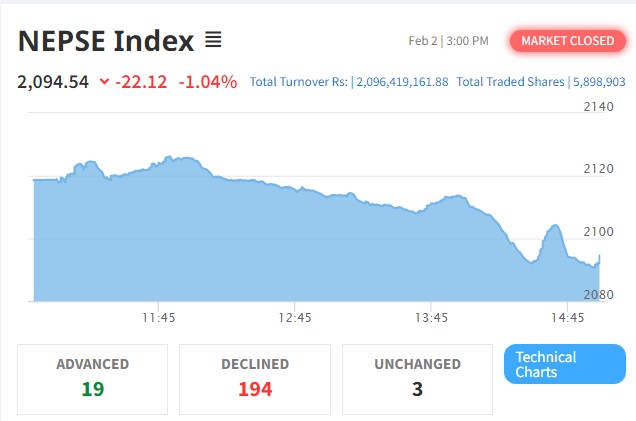
Task: Click the red down-arrow change indicator
Action: (x=104, y=82)
